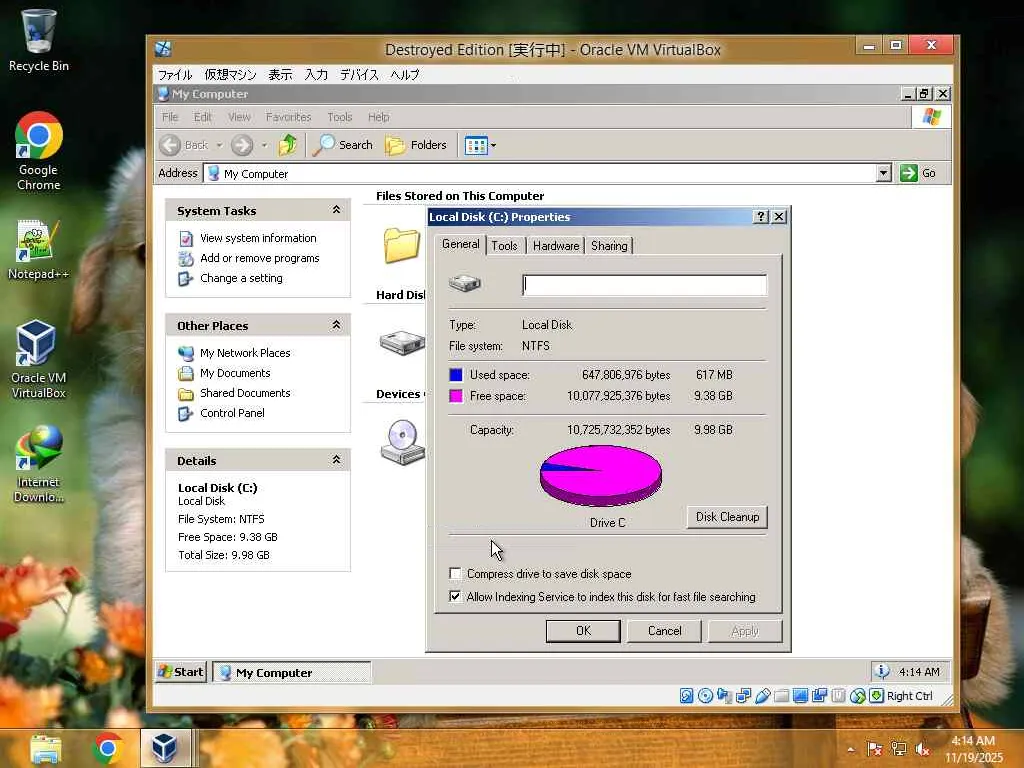Viewport: 1024px width, 768px height.
Task: Open the Views icon in explorer toolbar
Action: point(476,145)
